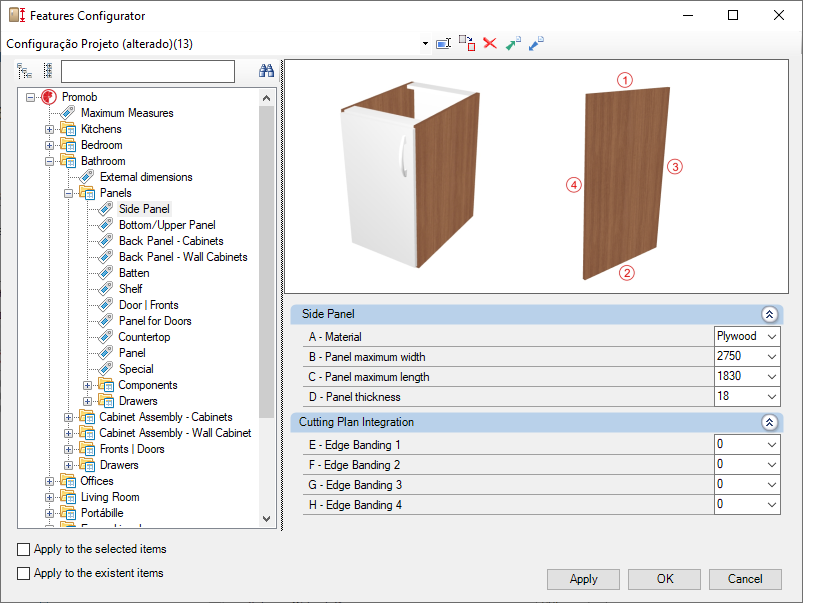The height and width of the screenshot is (615, 815).
Task: Click tree scrollbar up arrow
Action: (x=267, y=98)
